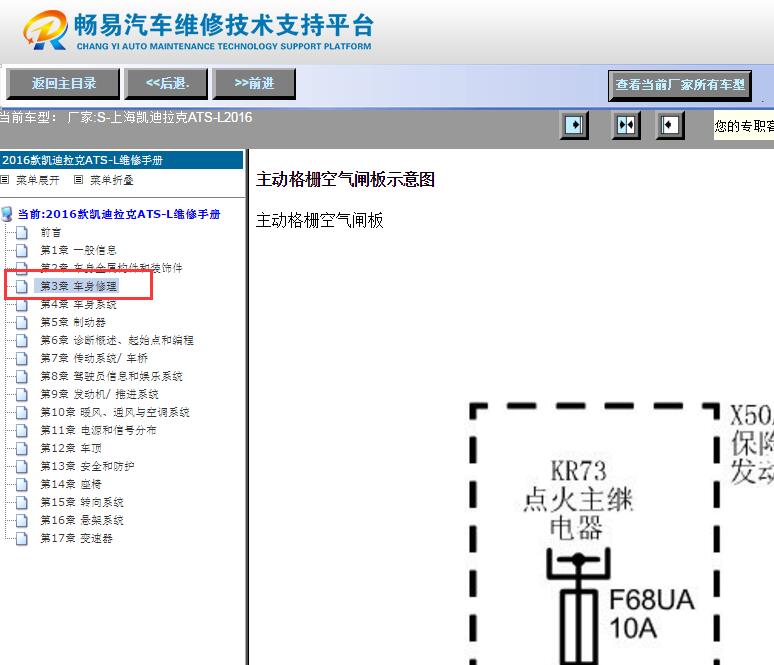Click the root manual tree icon
Image resolution: width=774 pixels, height=665 pixels.
coord(7,214)
